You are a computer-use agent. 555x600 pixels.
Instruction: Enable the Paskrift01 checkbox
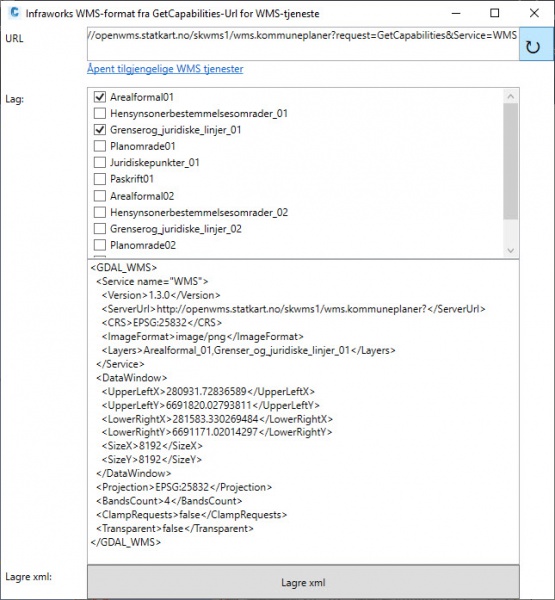(100, 179)
